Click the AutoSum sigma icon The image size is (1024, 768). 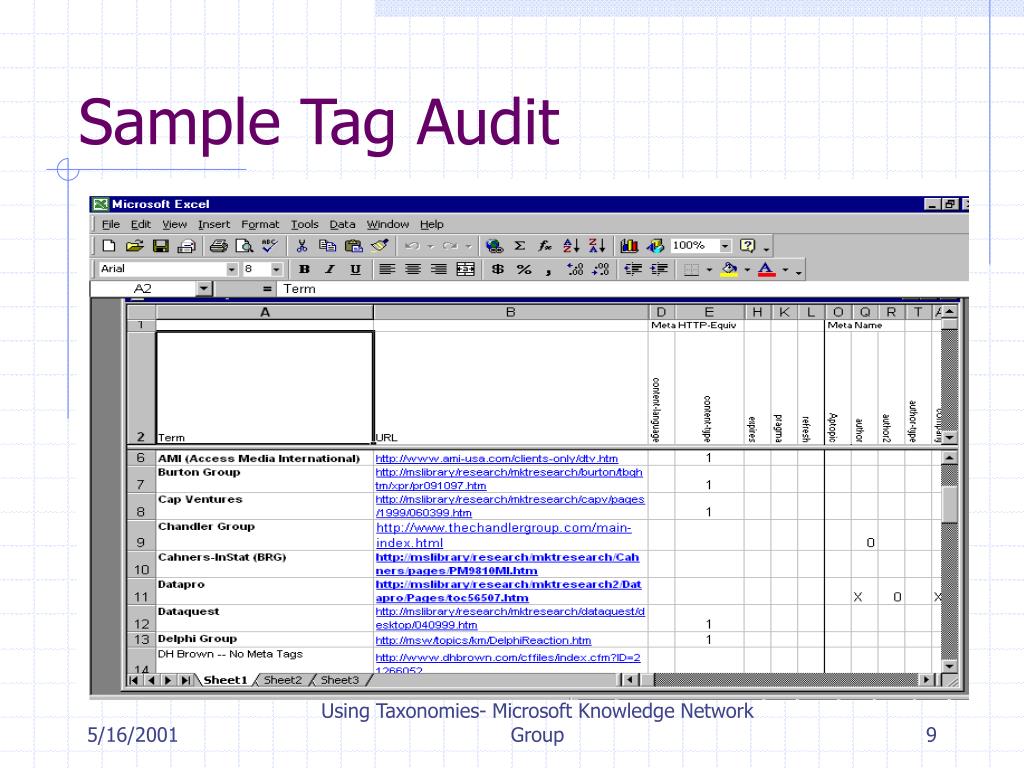click(520, 246)
